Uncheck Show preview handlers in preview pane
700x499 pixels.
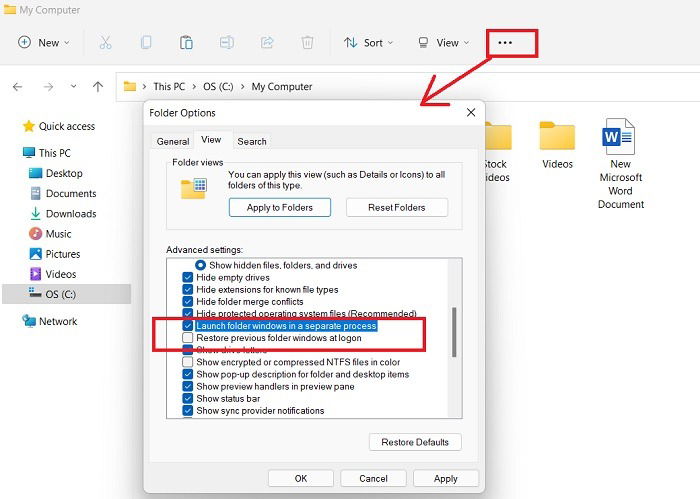tap(188, 386)
